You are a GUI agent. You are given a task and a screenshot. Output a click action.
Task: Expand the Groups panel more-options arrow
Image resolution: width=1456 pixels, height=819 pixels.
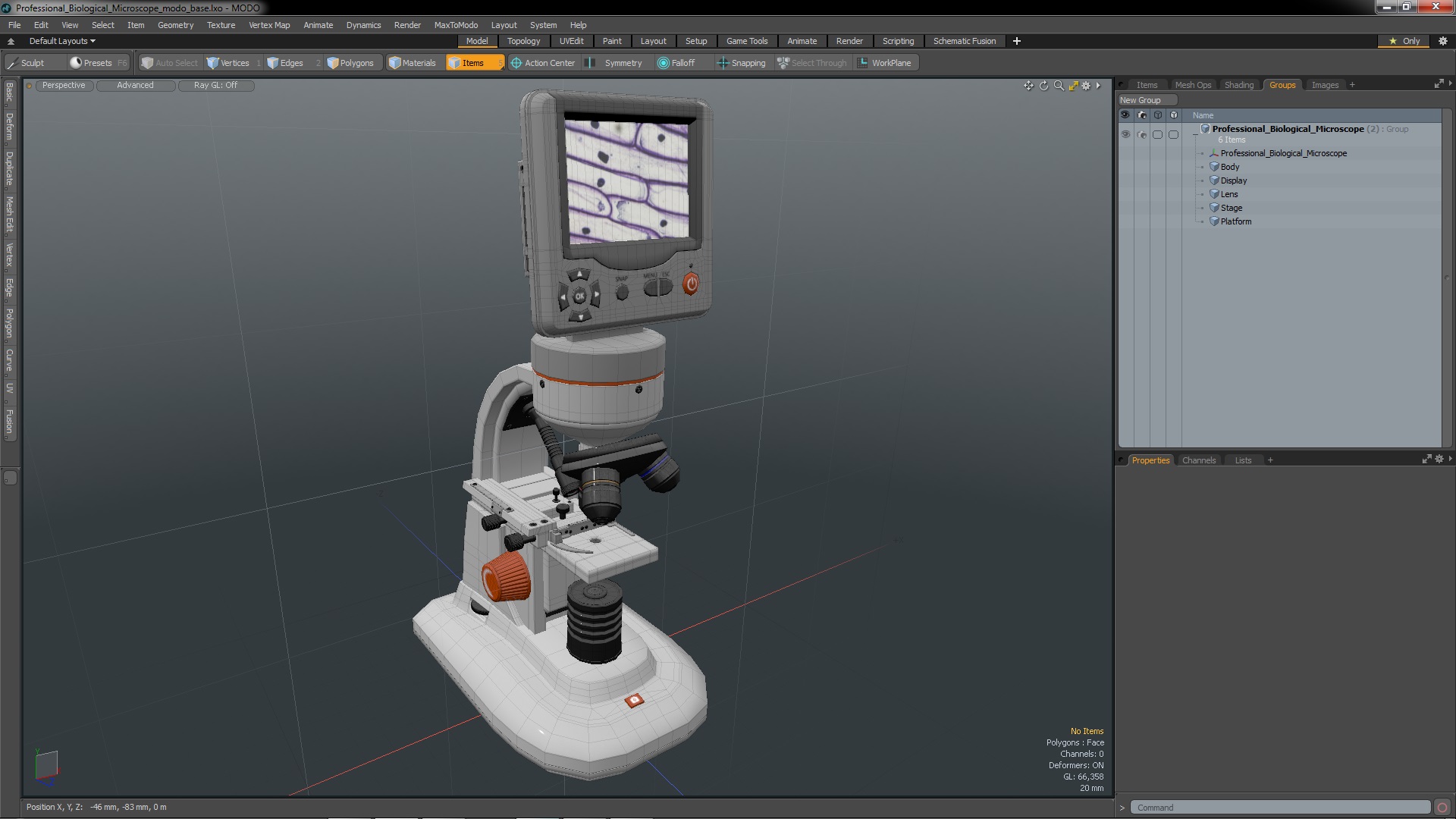1450,83
